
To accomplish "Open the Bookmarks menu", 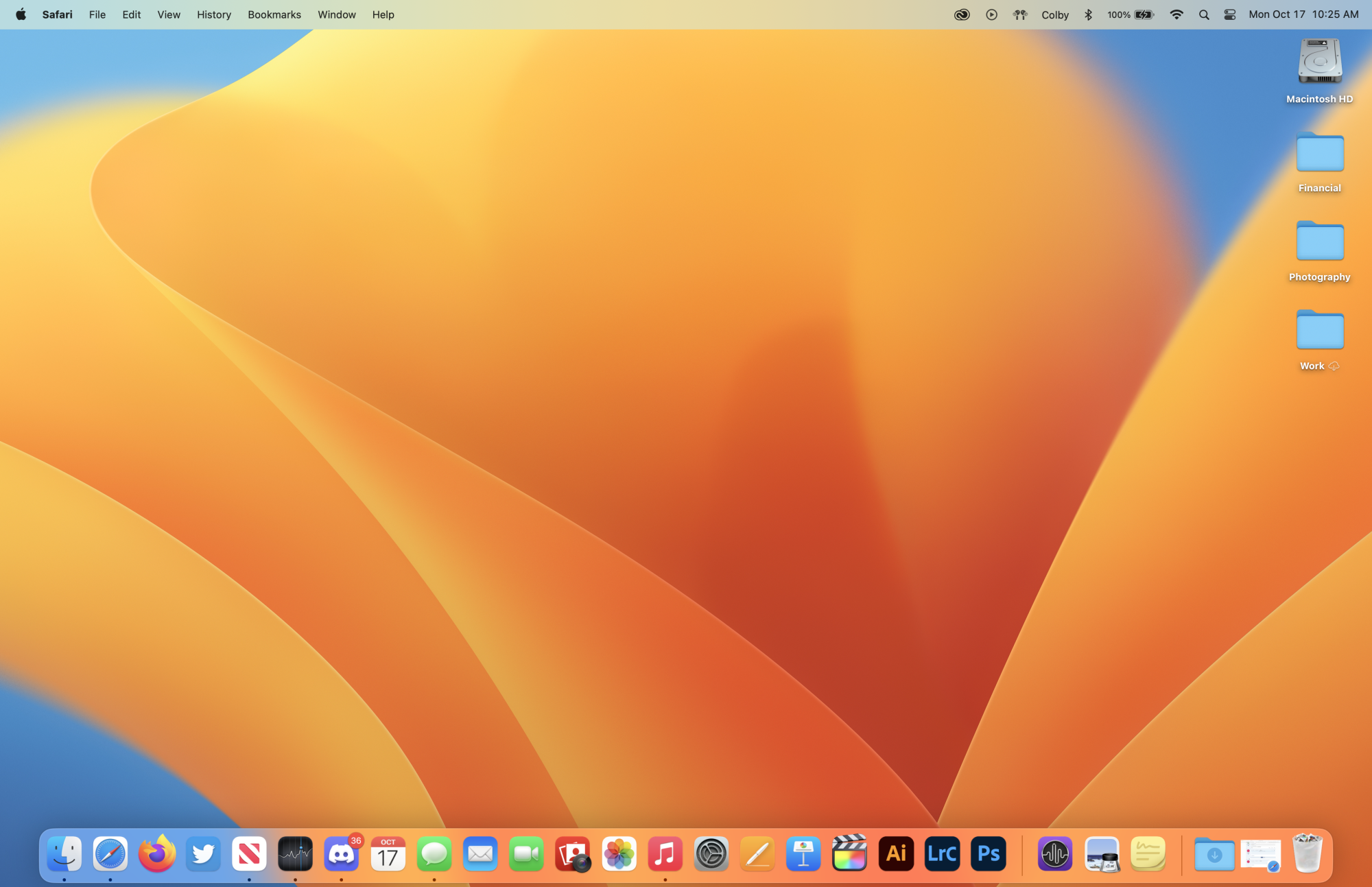I will coord(274,14).
